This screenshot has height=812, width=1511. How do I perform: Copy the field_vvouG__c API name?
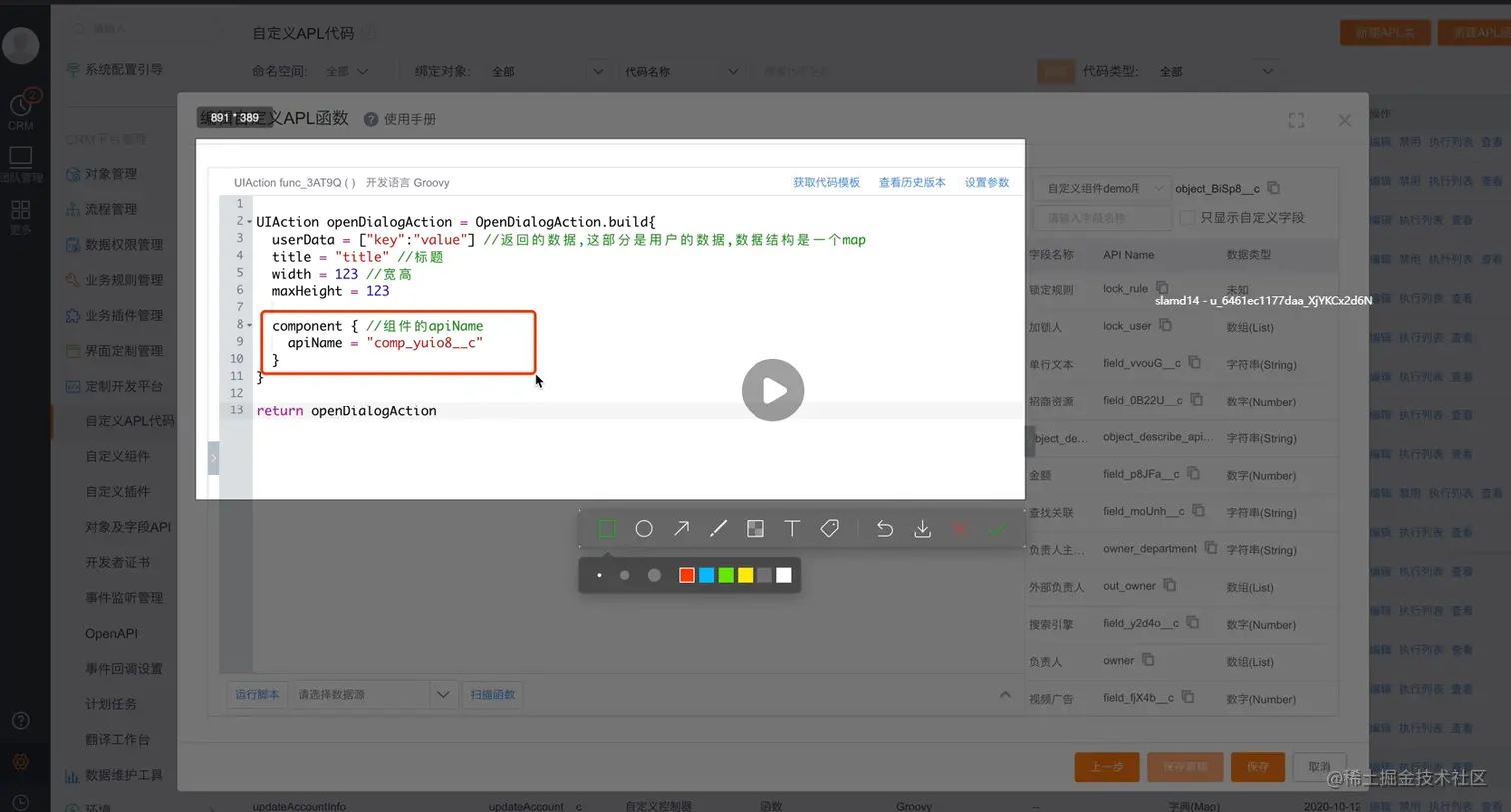pos(1194,363)
